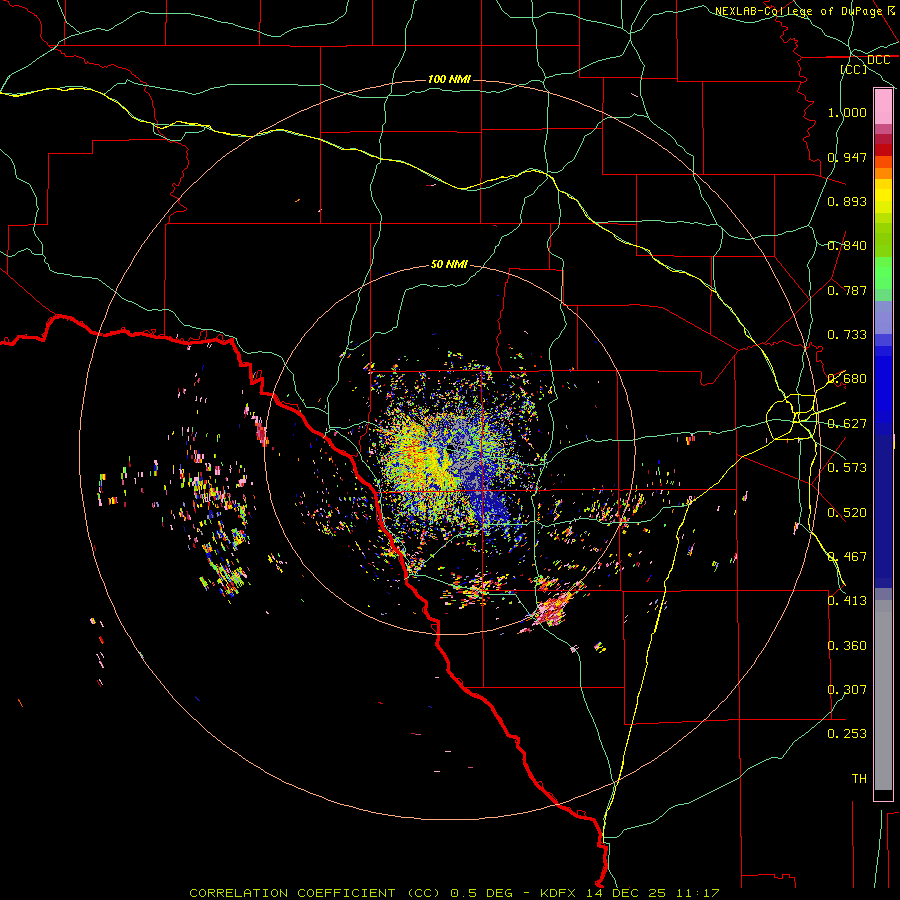The height and width of the screenshot is (900, 900).
Task: Click the 0.680 color scale value
Action: (847, 379)
